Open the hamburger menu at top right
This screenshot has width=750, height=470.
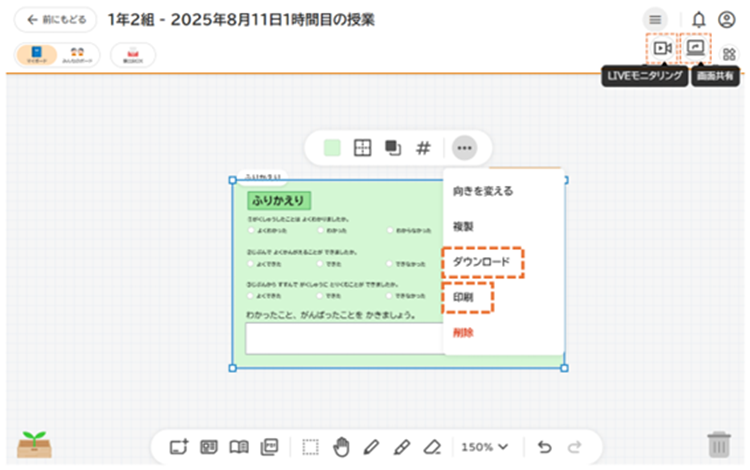pos(655,20)
